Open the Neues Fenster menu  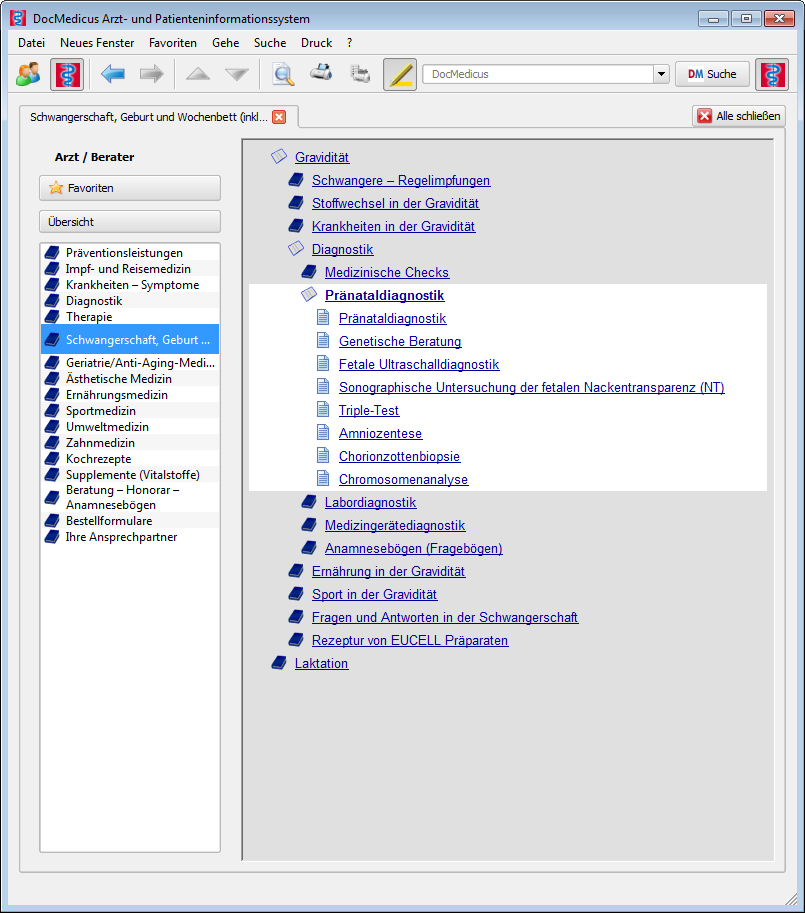tap(97, 43)
